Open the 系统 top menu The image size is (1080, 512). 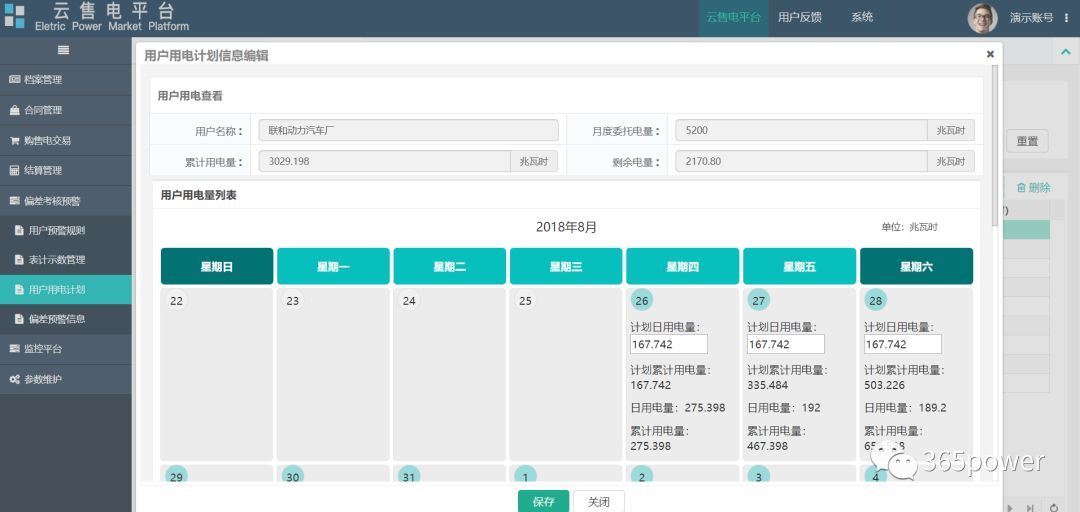pyautogui.click(x=862, y=17)
